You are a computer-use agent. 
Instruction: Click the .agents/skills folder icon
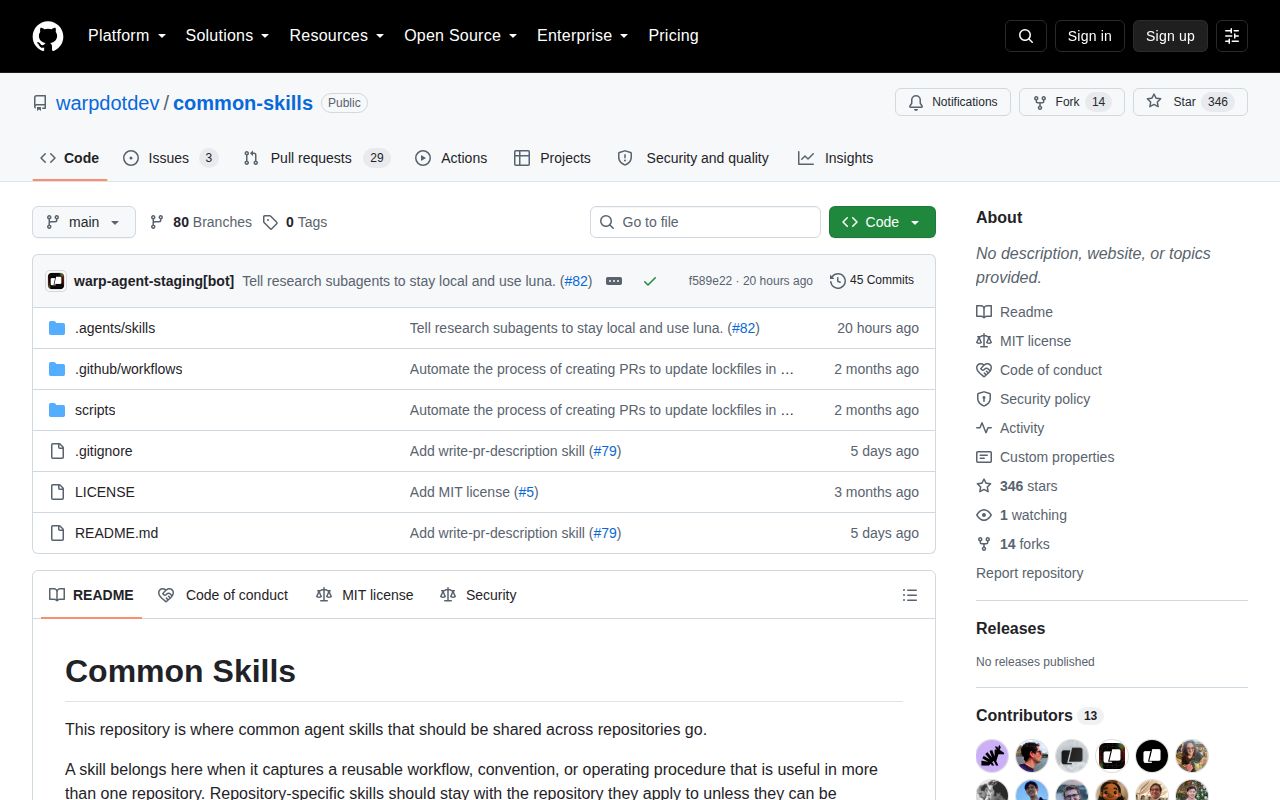tap(57, 328)
